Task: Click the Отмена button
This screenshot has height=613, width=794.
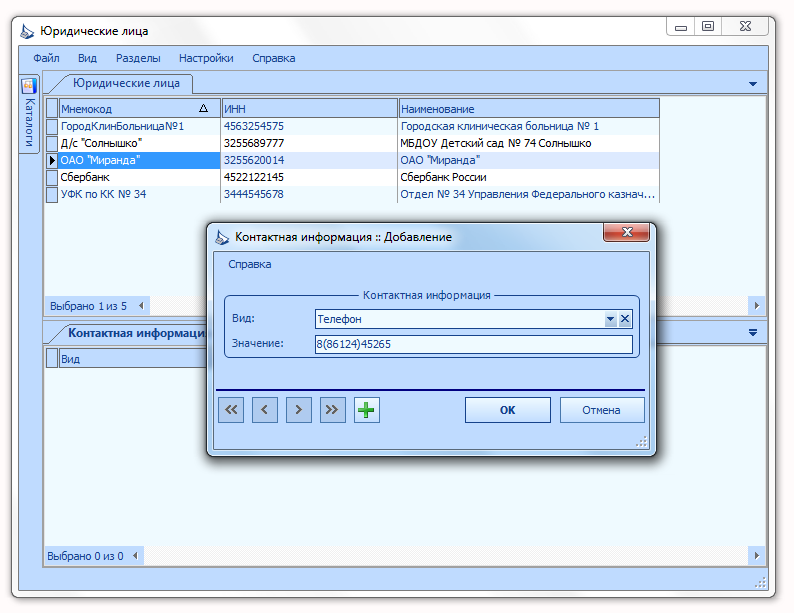Action: [x=602, y=410]
